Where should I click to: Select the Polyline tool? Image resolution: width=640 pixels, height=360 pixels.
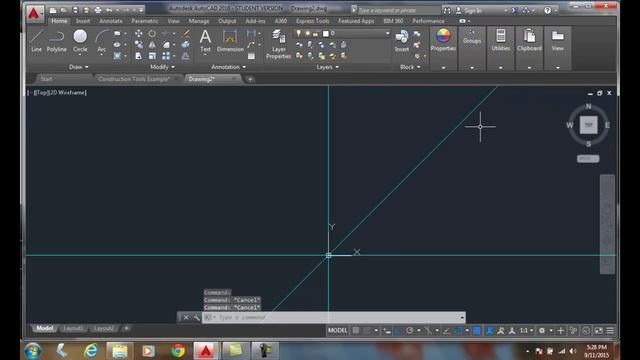(56, 40)
